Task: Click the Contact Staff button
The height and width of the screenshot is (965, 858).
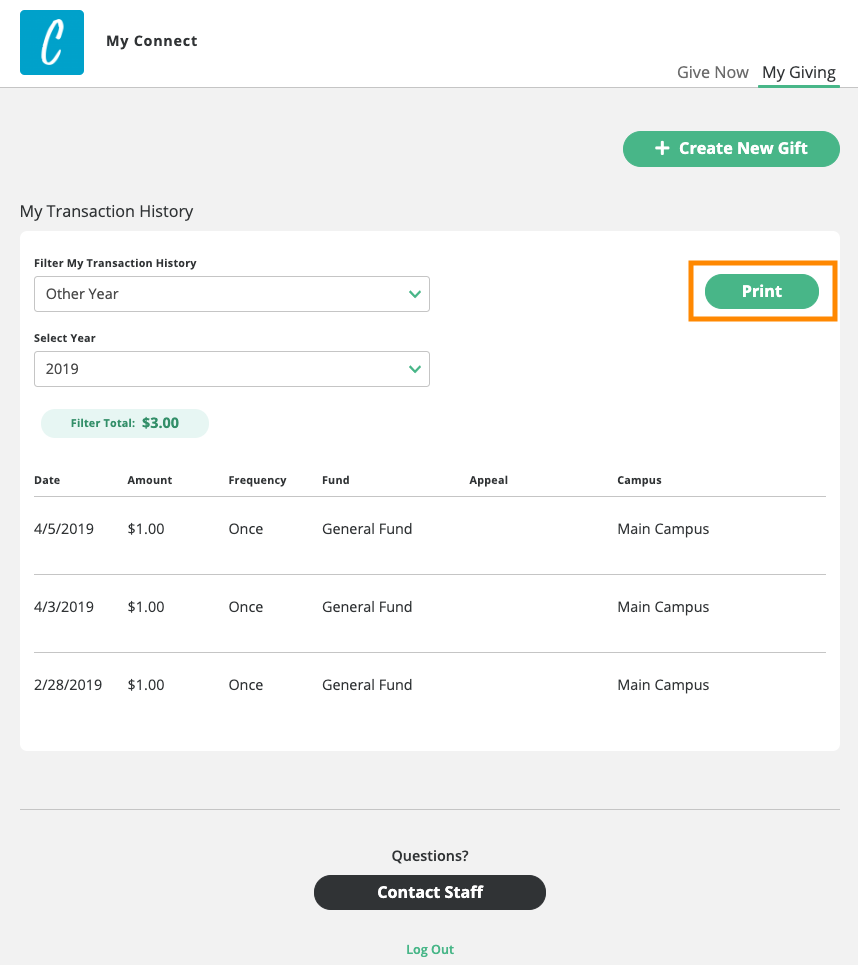Action: [x=430, y=892]
